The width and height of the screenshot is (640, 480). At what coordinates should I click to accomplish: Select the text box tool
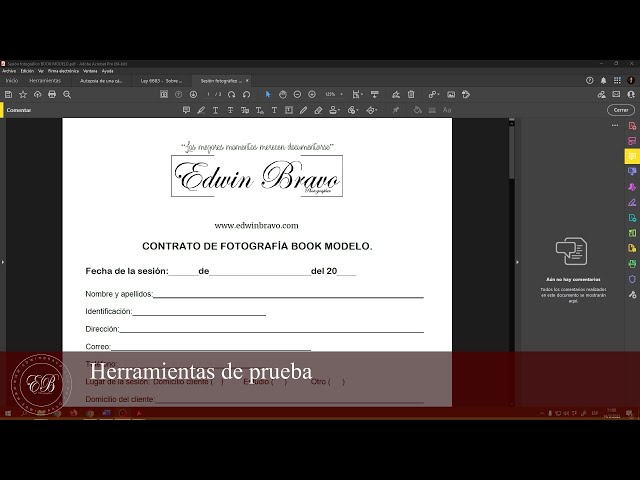(289, 110)
